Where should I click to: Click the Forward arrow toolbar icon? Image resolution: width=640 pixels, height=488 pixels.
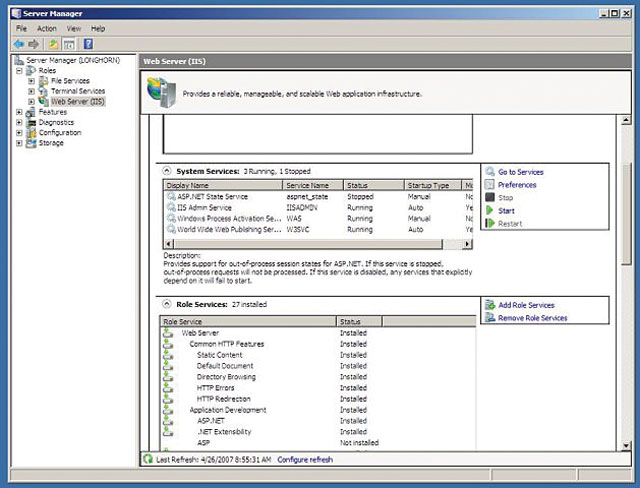[34, 44]
